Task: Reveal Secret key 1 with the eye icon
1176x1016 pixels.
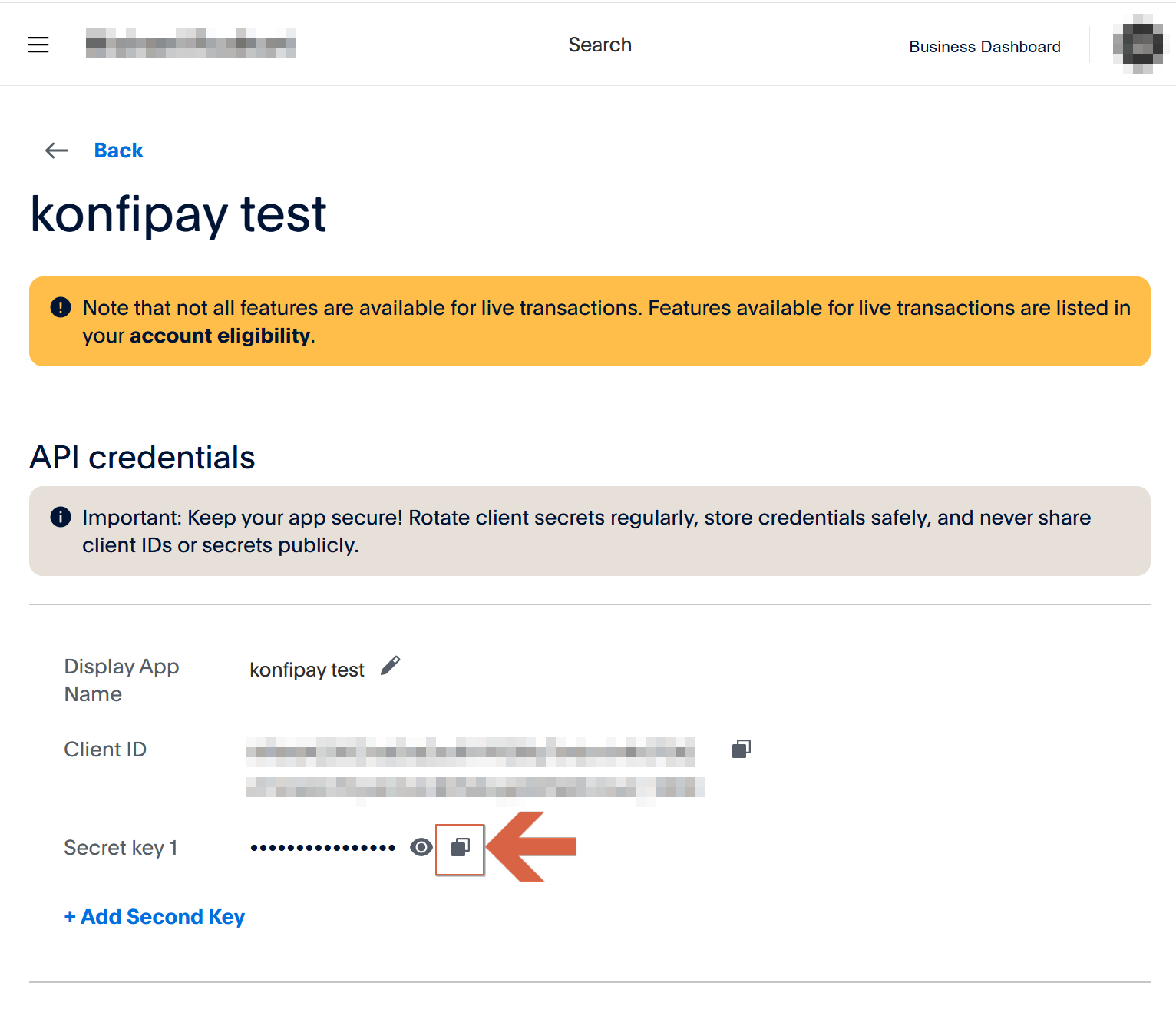Action: point(421,847)
